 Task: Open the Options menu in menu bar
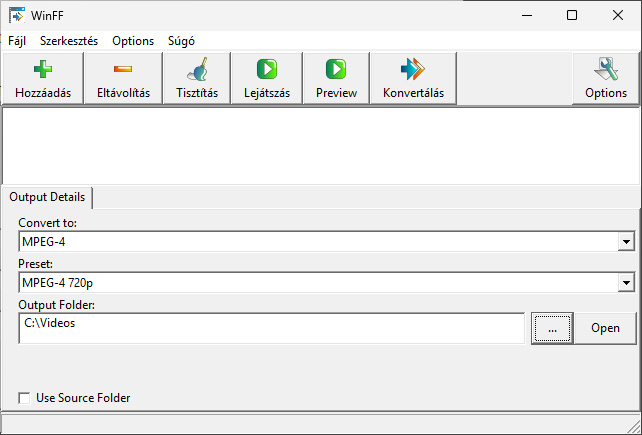(133, 41)
